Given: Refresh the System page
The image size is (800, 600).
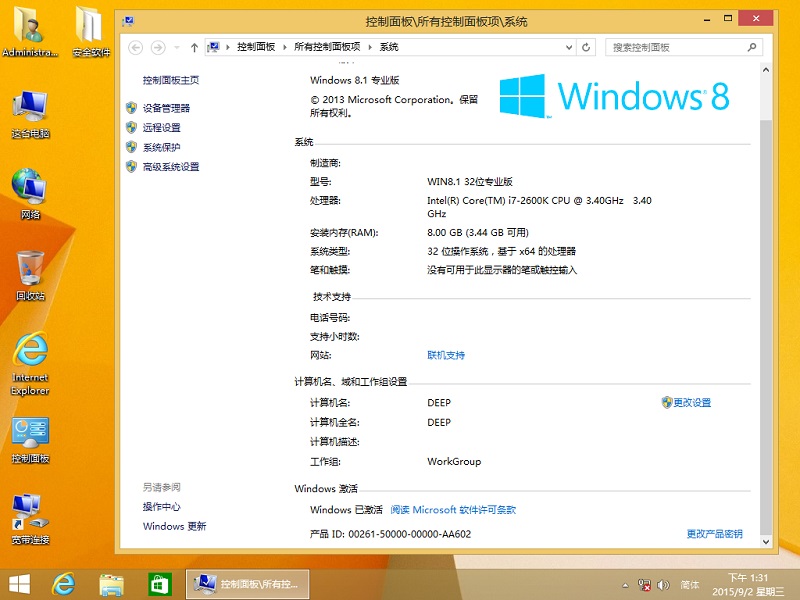Looking at the screenshot, I should [586, 47].
